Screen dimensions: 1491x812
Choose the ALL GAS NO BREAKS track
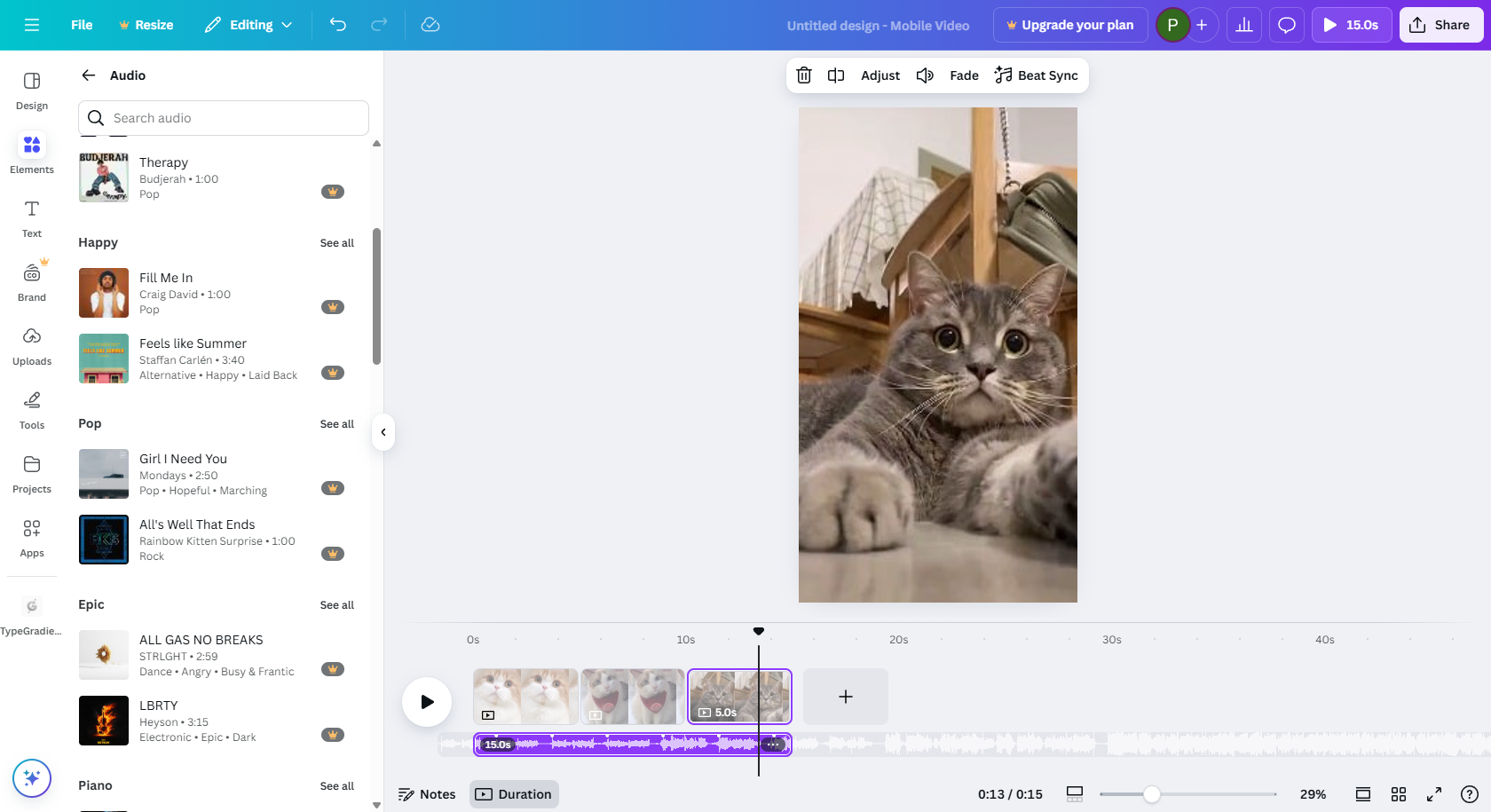217,655
